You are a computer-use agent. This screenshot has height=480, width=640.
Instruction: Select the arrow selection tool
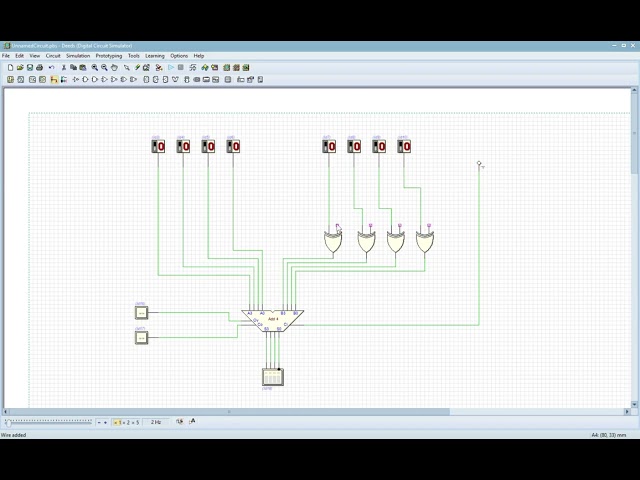127,67
